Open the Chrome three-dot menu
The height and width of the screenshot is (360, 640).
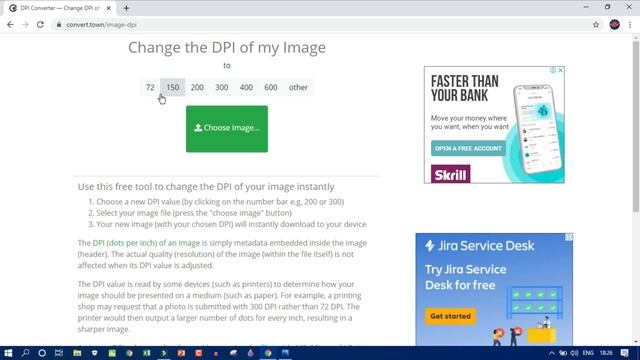(x=630, y=24)
